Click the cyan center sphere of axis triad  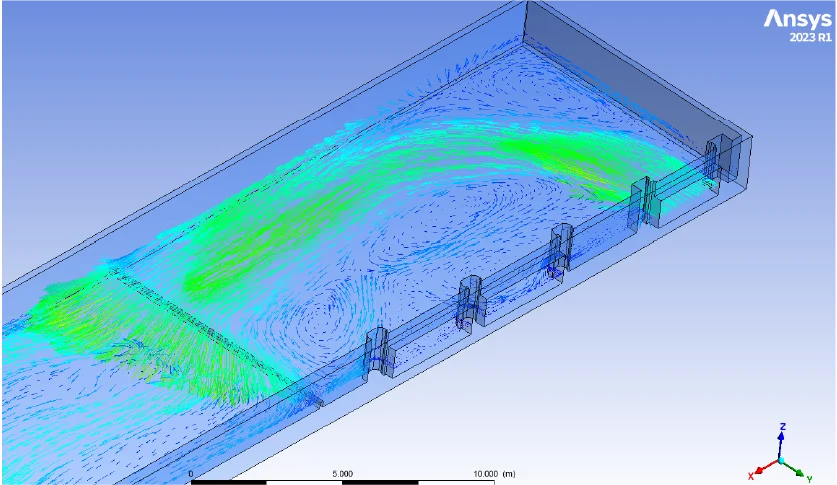tap(781, 460)
